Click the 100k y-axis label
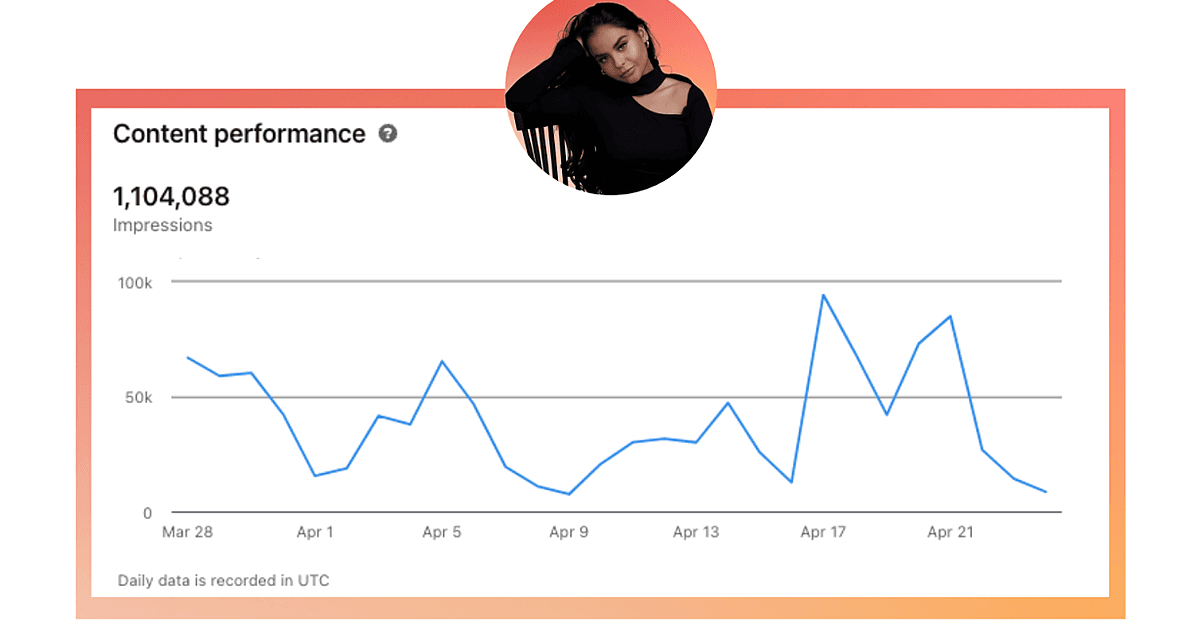Screen dimensions: 1200x628 pos(134,283)
